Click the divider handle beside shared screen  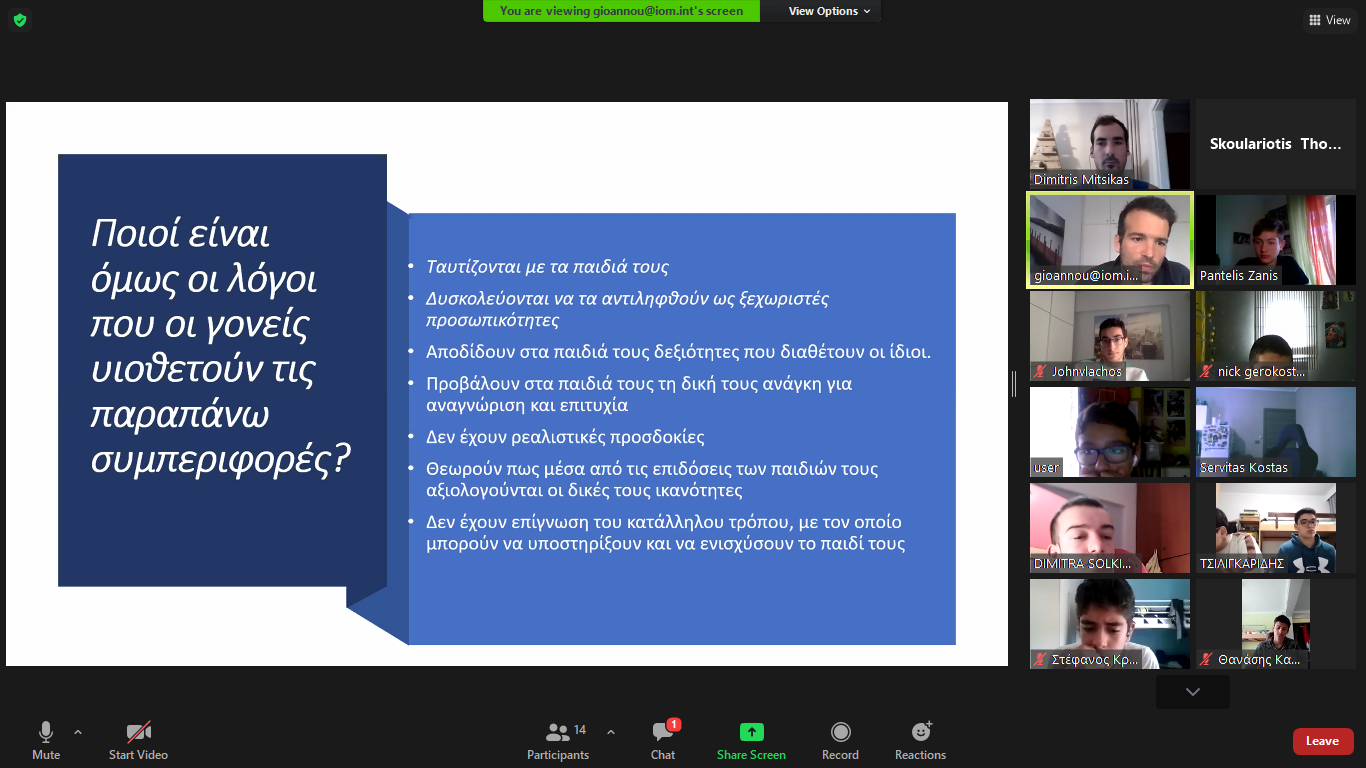pos(1014,384)
